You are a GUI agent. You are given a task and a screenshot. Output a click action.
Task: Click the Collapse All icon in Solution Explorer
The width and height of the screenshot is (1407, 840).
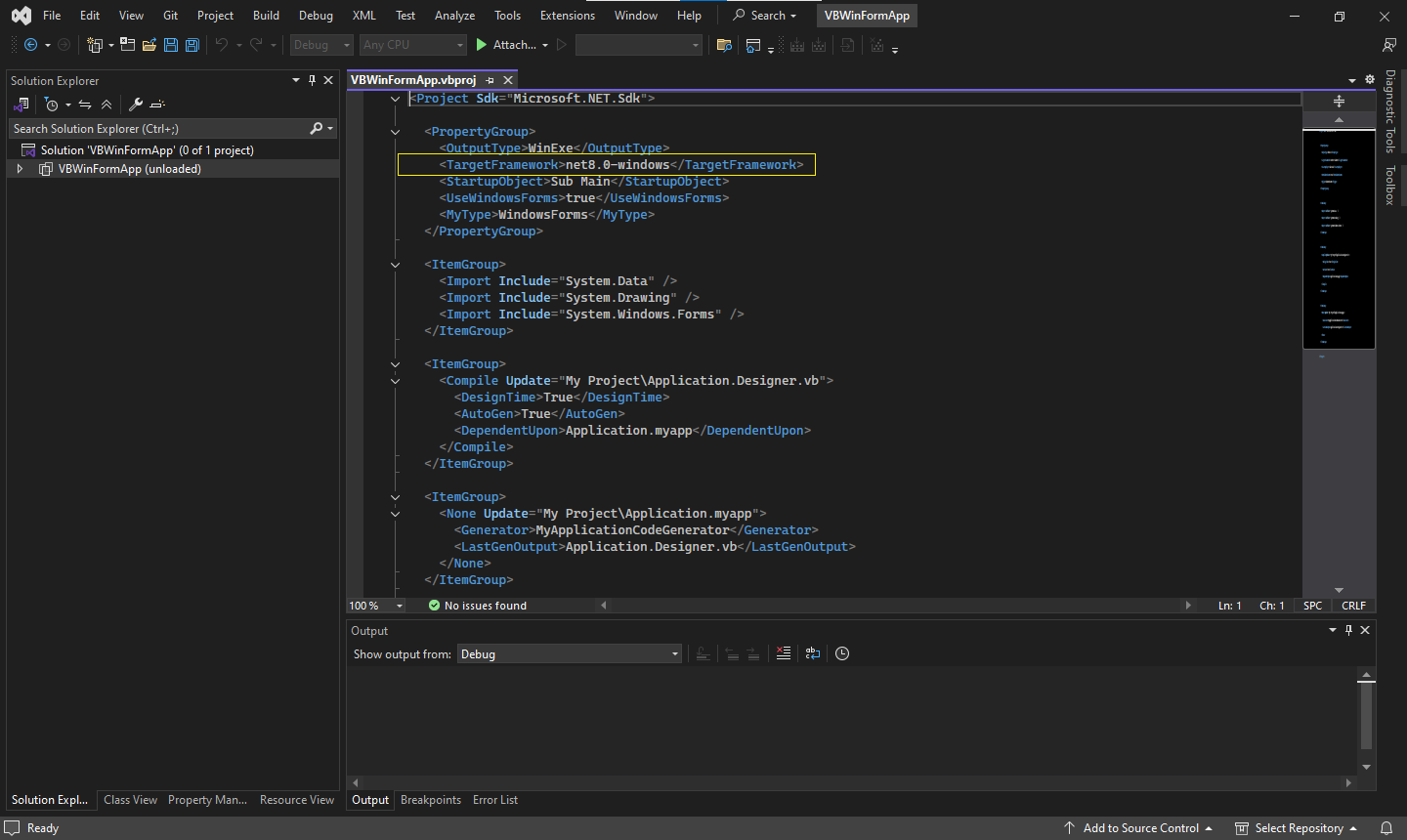coord(107,105)
